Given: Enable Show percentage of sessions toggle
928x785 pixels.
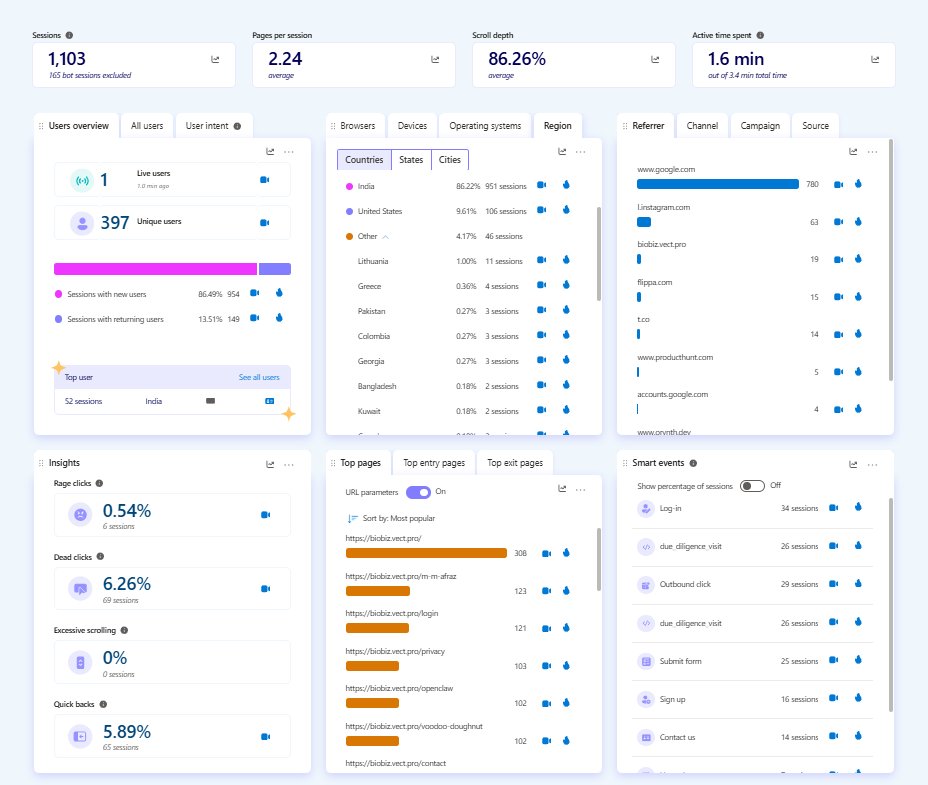Looking at the screenshot, I should 752,486.
